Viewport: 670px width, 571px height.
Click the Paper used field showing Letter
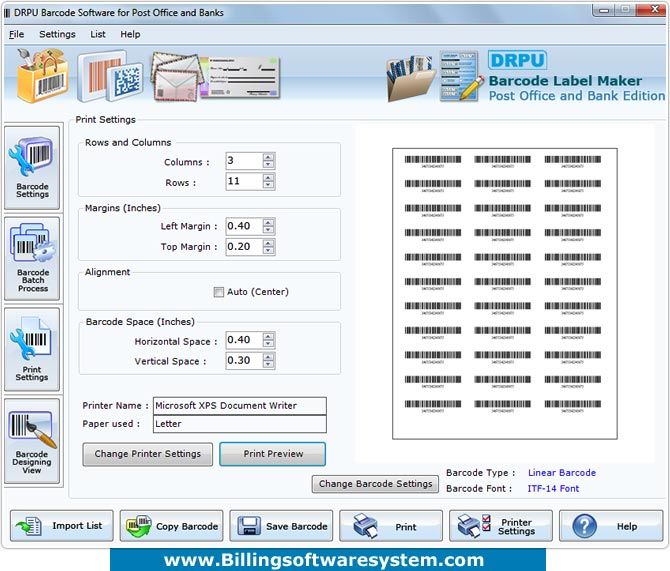pos(240,424)
